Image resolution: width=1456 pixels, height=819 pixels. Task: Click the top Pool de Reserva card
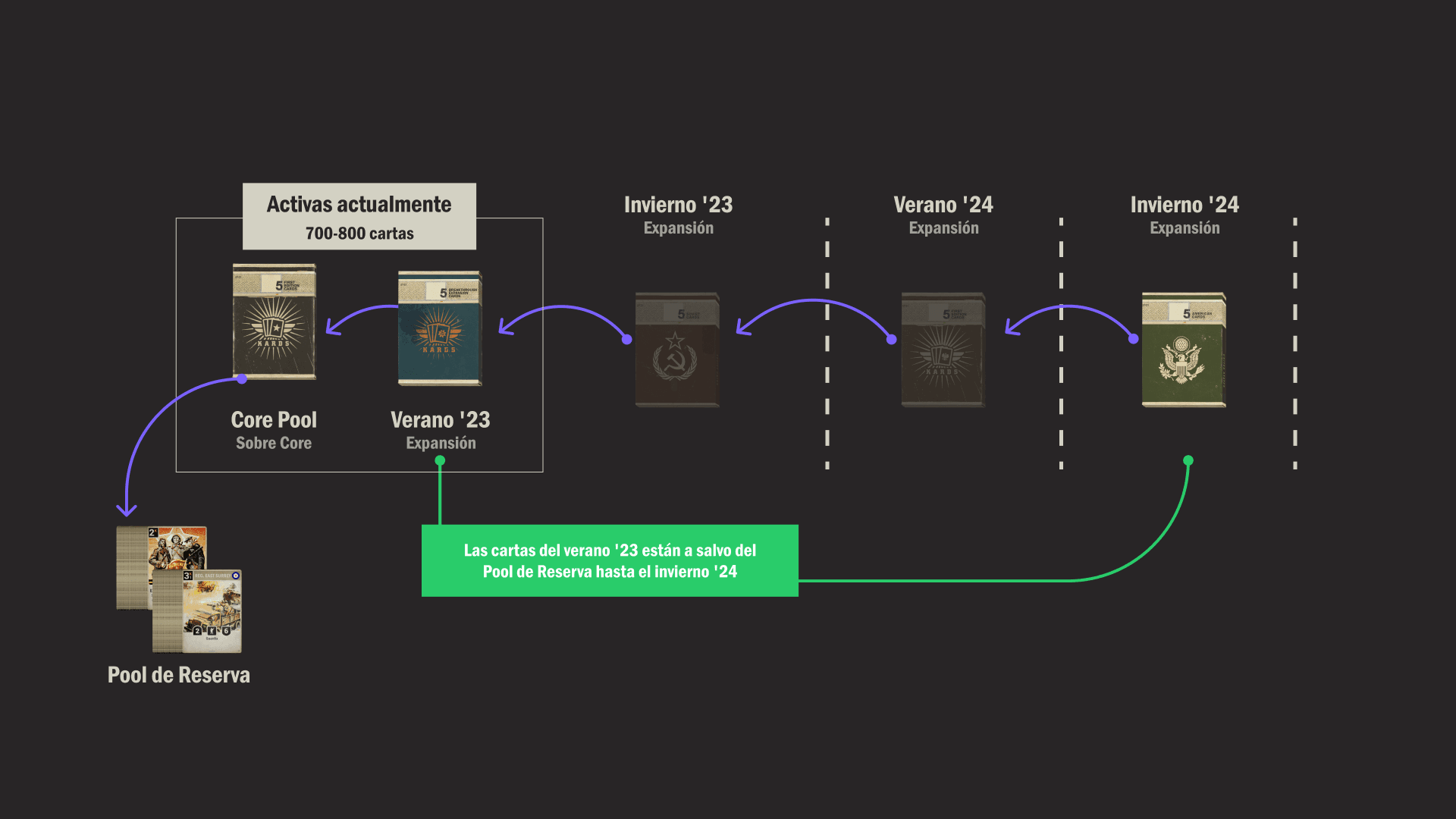178,548
